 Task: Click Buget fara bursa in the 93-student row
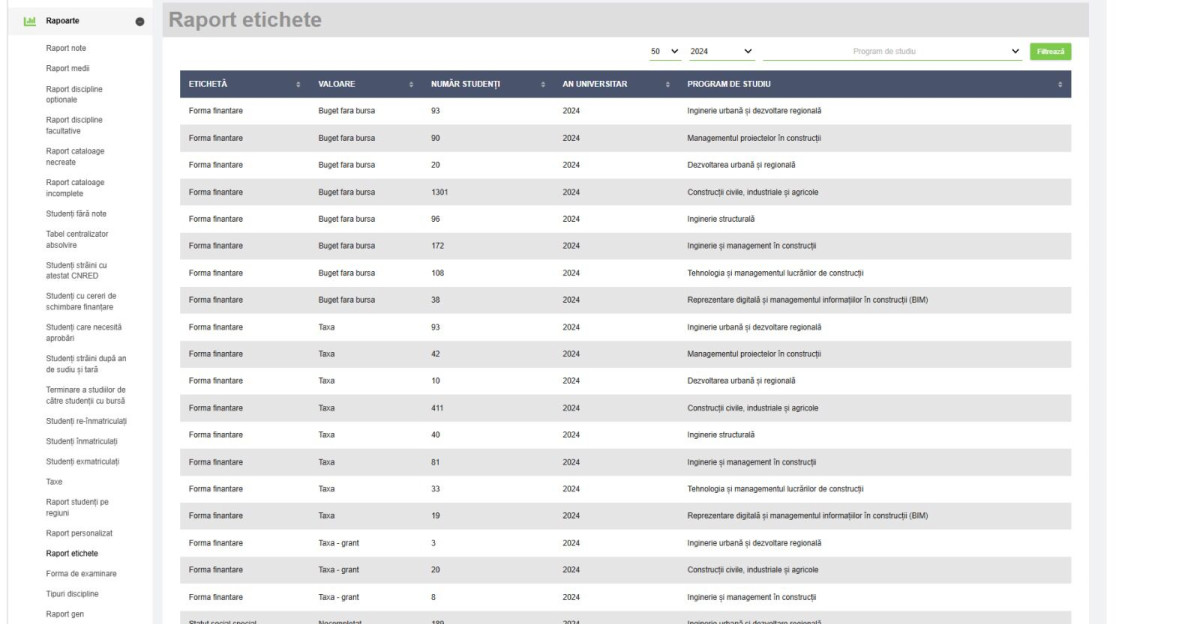(347, 111)
